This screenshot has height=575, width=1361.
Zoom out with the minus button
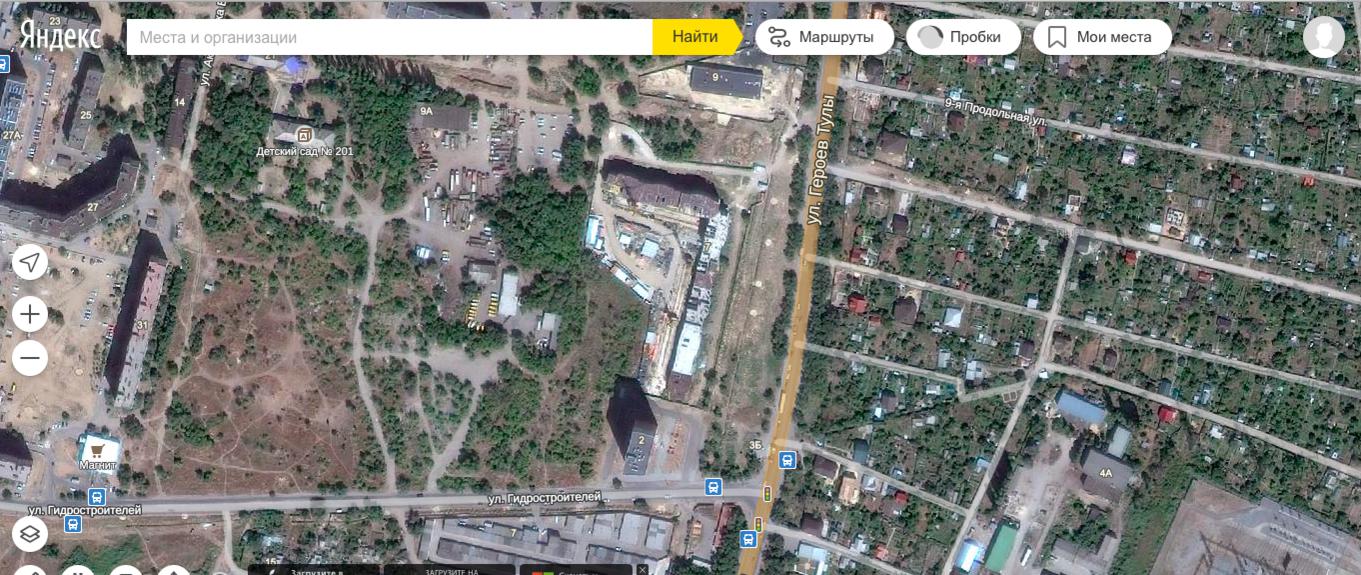tap(30, 357)
